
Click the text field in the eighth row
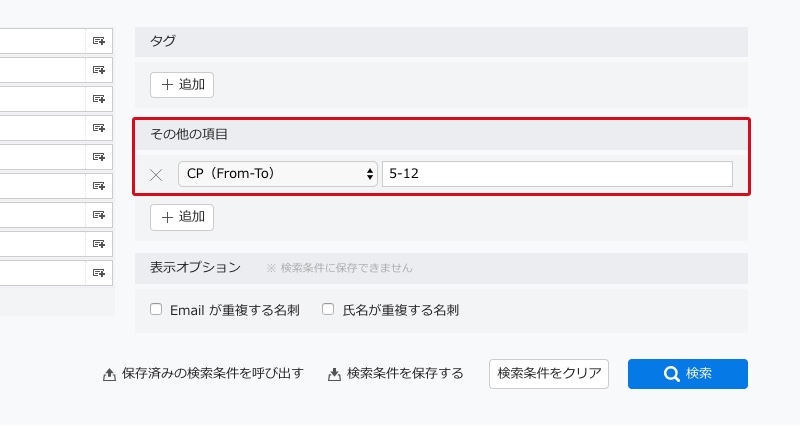click(x=42, y=244)
